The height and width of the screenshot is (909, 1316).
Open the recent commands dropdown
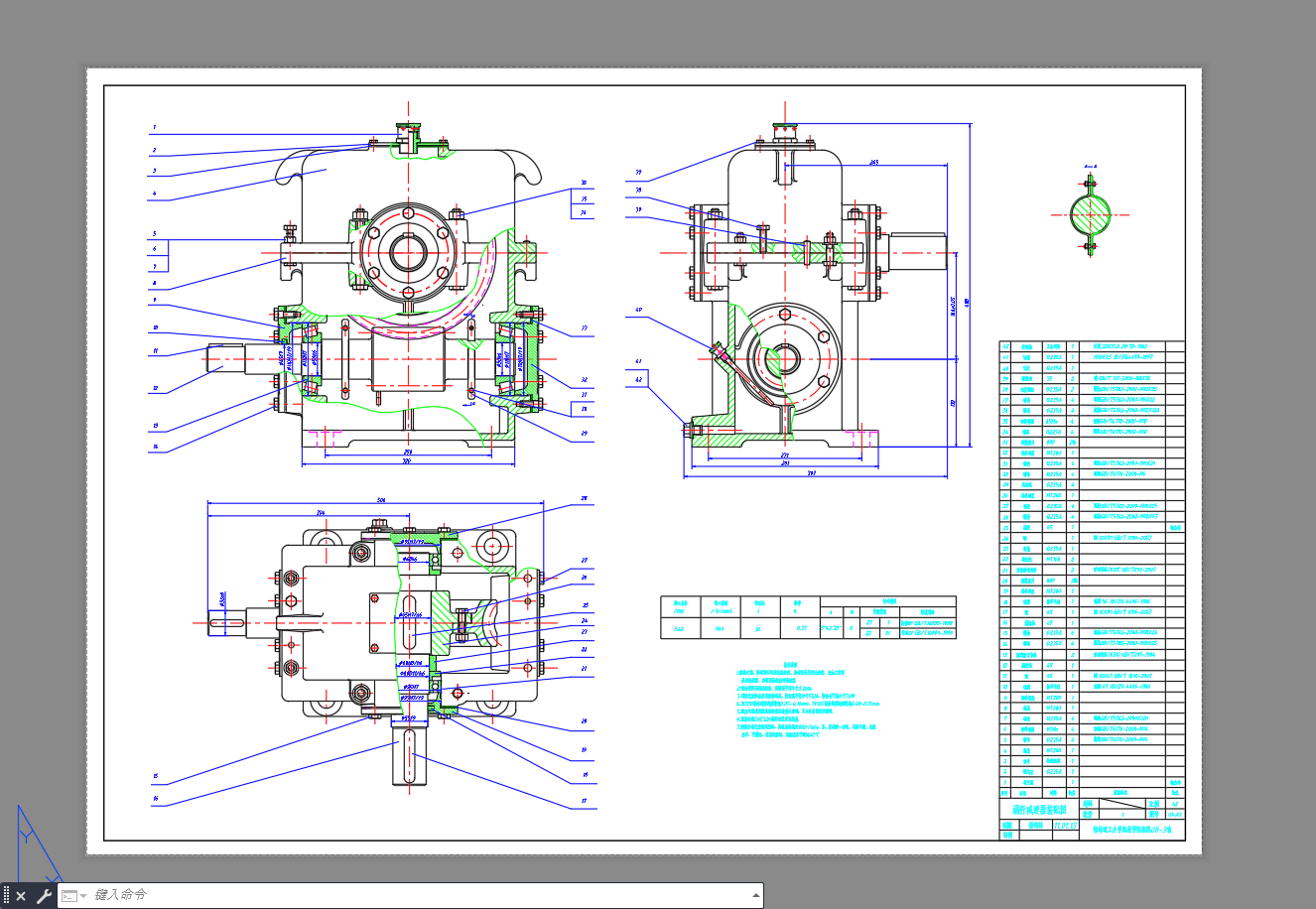pos(72,896)
